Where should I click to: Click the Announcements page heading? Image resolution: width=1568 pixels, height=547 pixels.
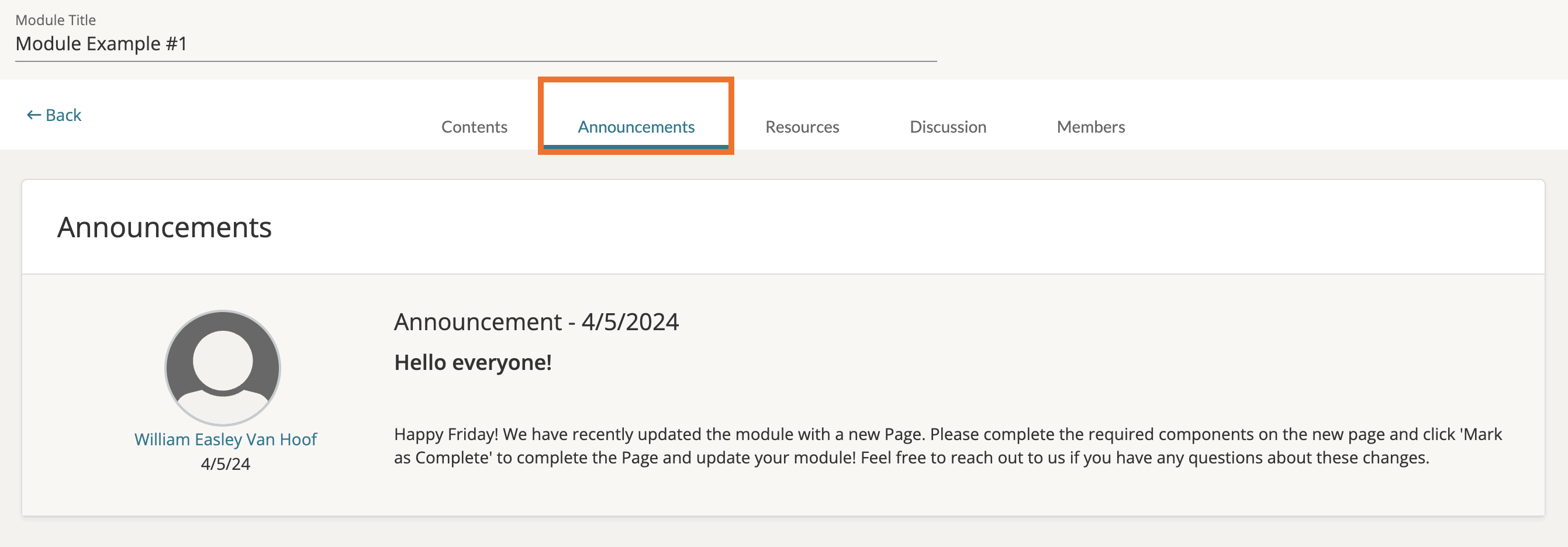[x=164, y=227]
